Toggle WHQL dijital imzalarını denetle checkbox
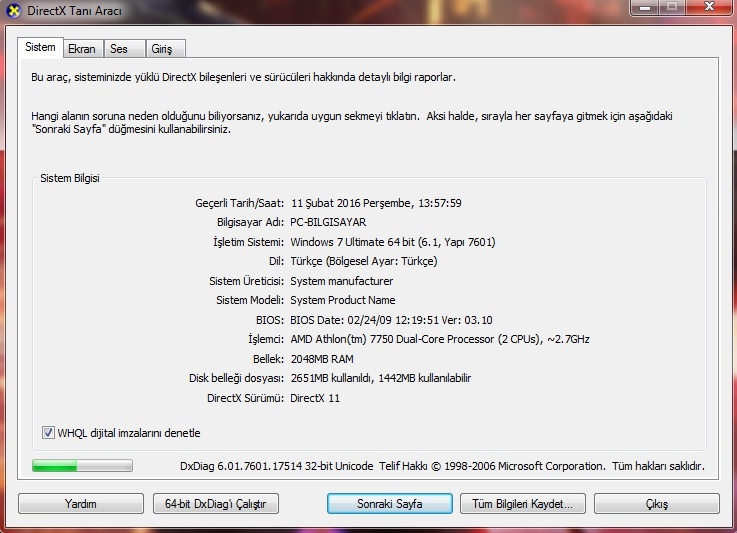 point(48,432)
